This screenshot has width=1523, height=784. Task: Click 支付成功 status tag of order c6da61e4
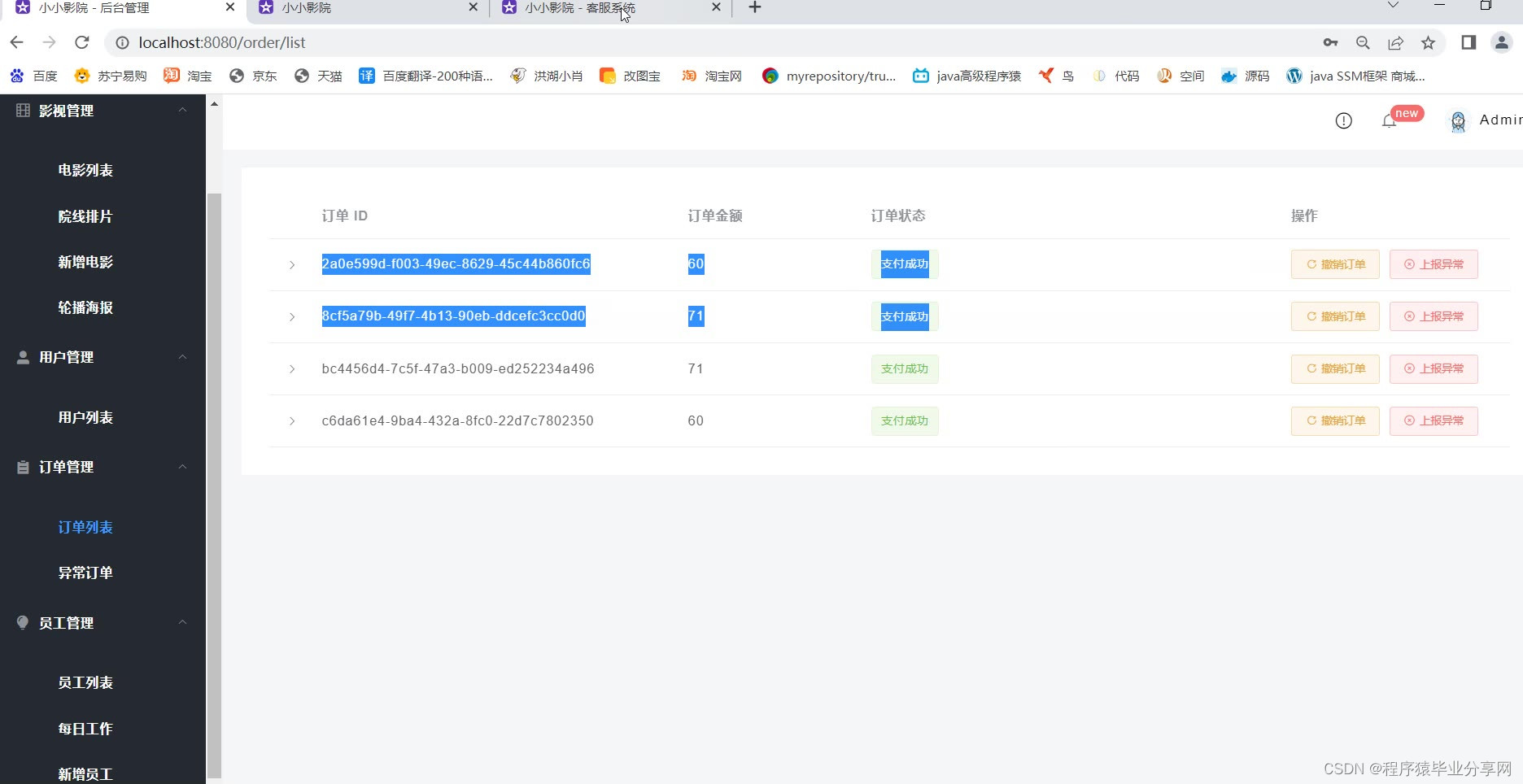point(905,420)
